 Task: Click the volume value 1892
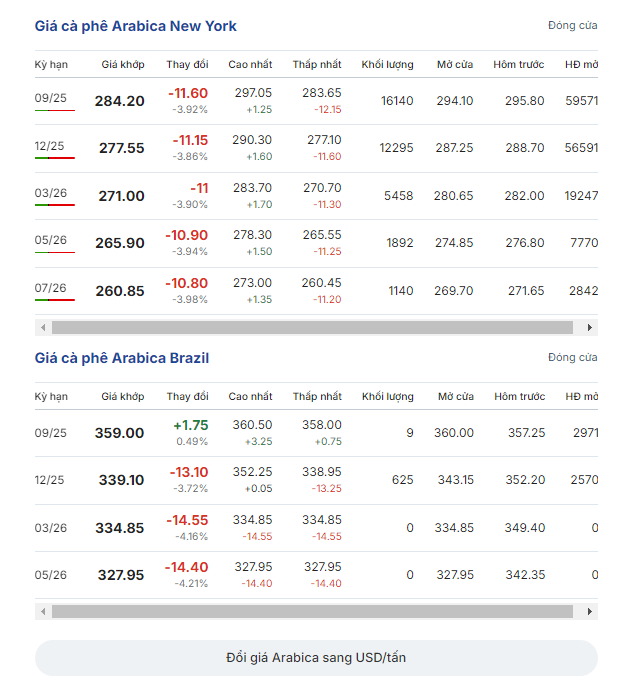pyautogui.click(x=400, y=243)
